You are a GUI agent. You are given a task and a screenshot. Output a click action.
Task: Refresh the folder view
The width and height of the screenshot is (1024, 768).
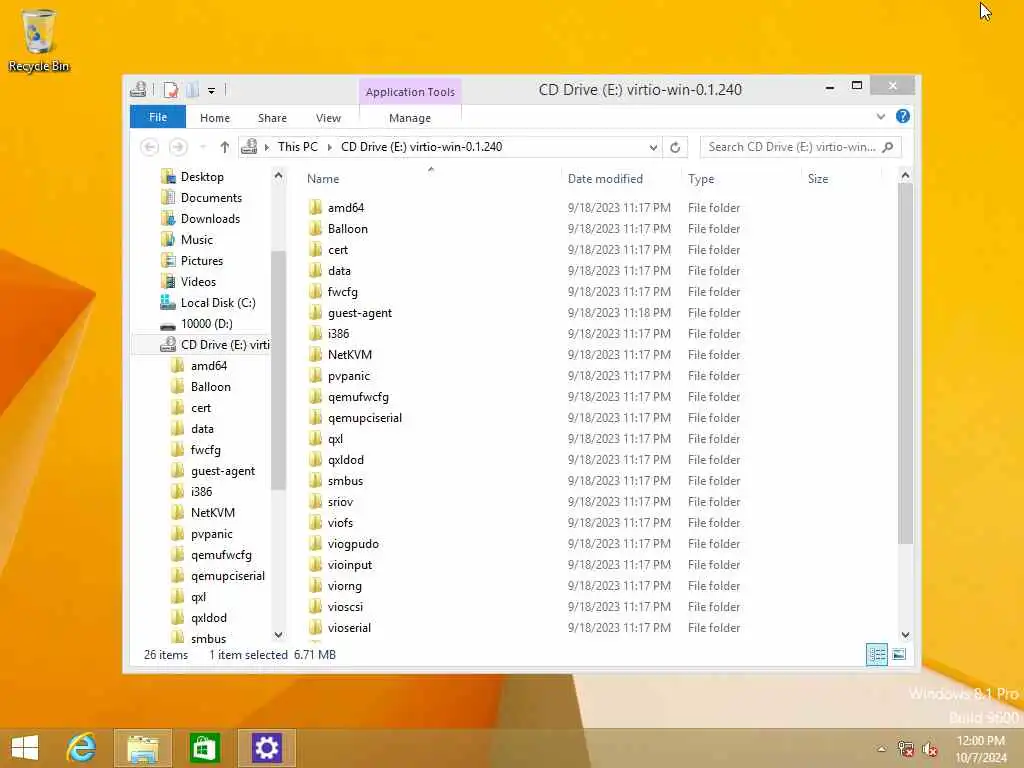(675, 148)
